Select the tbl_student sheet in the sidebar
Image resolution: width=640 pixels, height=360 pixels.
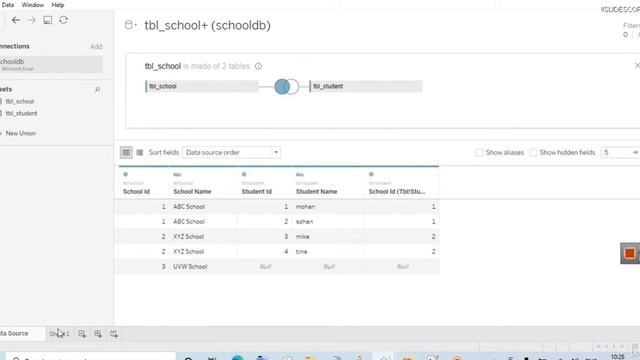[x=21, y=113]
